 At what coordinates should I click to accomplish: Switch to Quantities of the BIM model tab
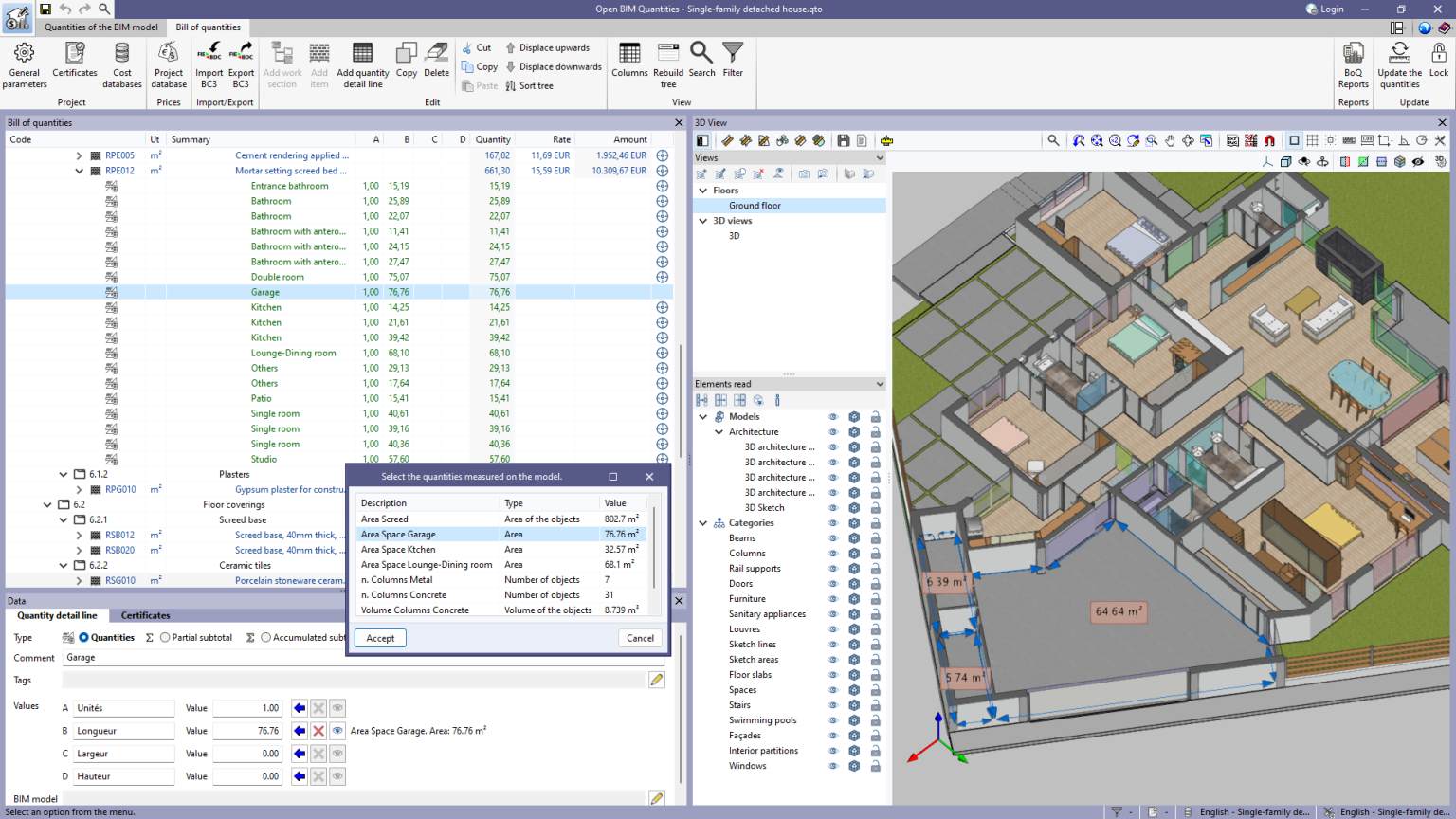pyautogui.click(x=101, y=27)
